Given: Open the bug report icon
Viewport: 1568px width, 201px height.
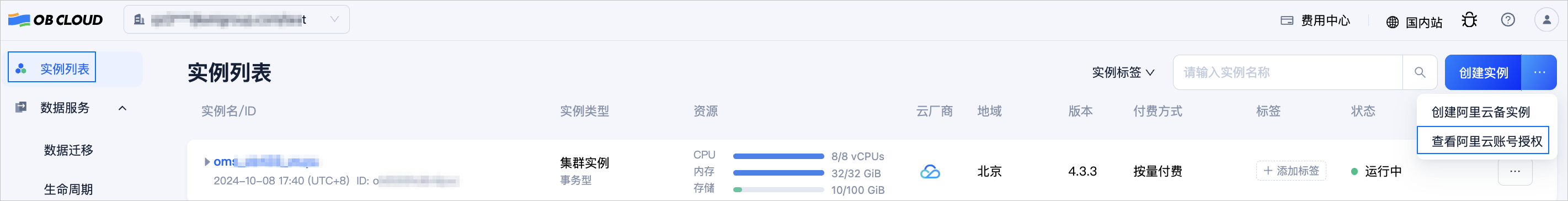Looking at the screenshot, I should (1469, 20).
